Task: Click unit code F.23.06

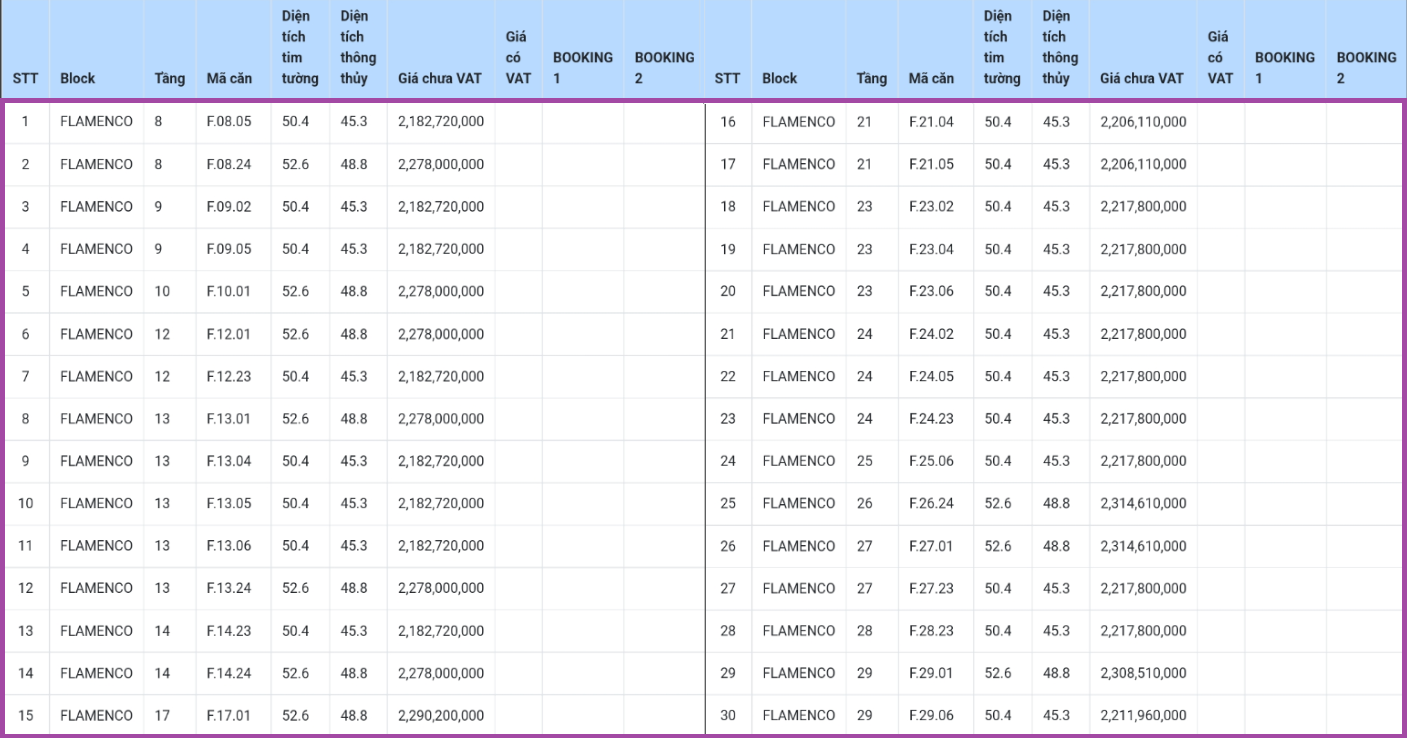Action: tap(931, 291)
